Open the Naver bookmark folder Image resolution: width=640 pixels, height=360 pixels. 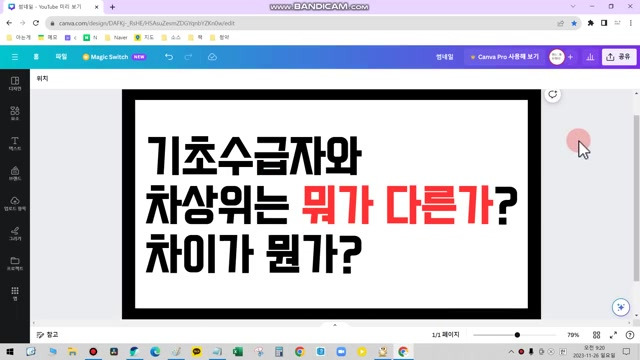[x=116, y=38]
